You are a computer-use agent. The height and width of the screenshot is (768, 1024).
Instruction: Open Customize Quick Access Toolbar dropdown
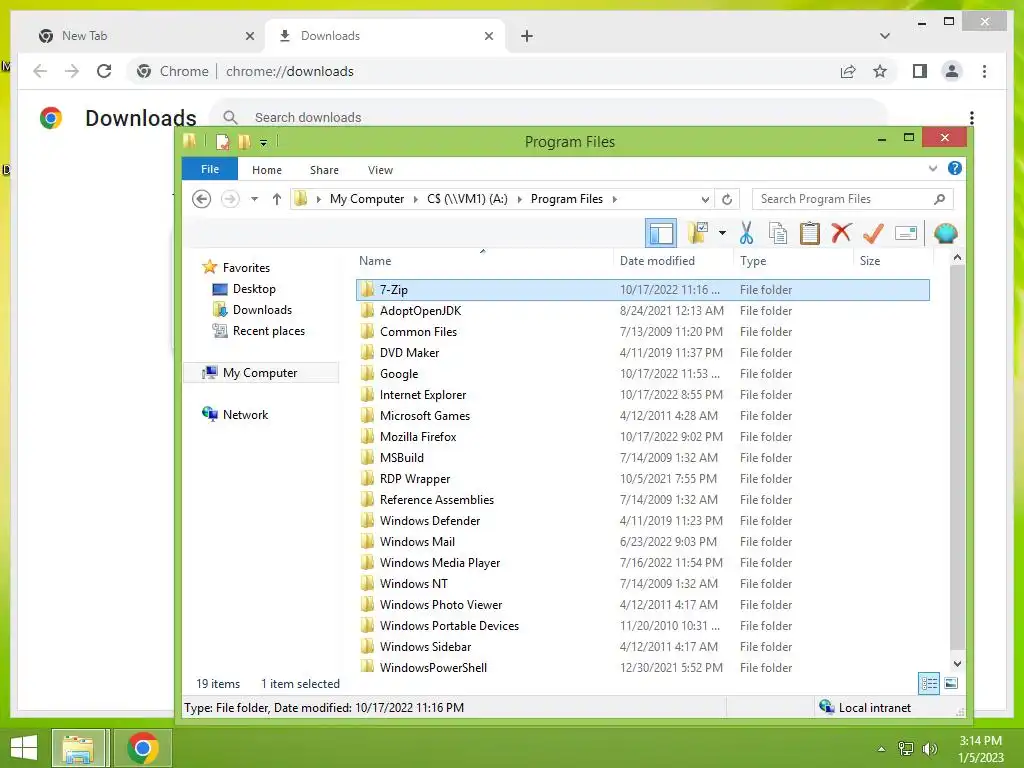(263, 142)
